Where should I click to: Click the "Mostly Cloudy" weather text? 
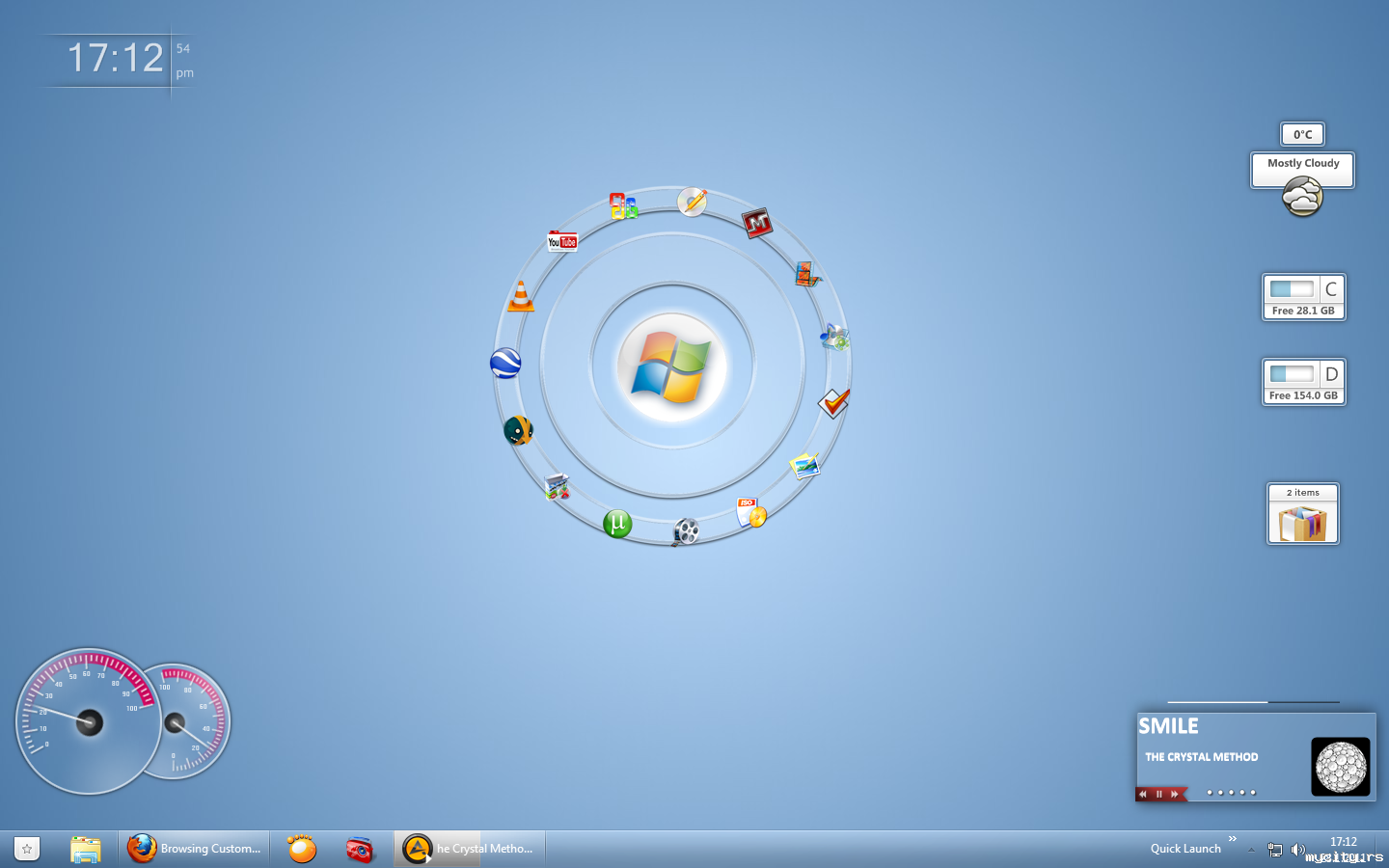click(1303, 164)
